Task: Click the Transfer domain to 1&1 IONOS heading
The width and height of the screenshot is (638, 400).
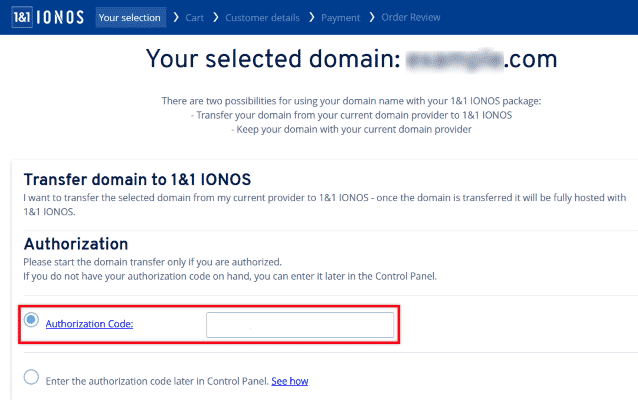Action: pos(137,179)
